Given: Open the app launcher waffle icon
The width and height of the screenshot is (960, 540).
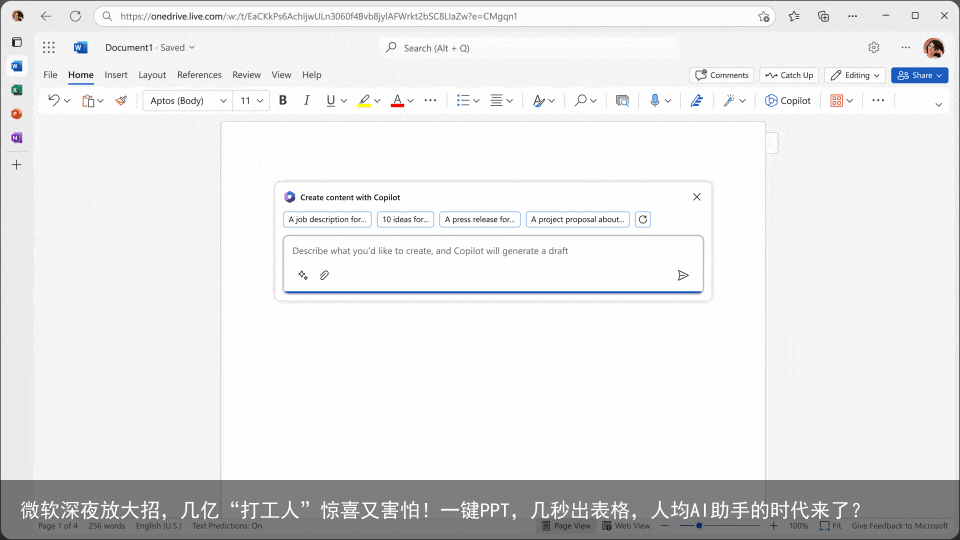Looking at the screenshot, I should [x=49, y=47].
